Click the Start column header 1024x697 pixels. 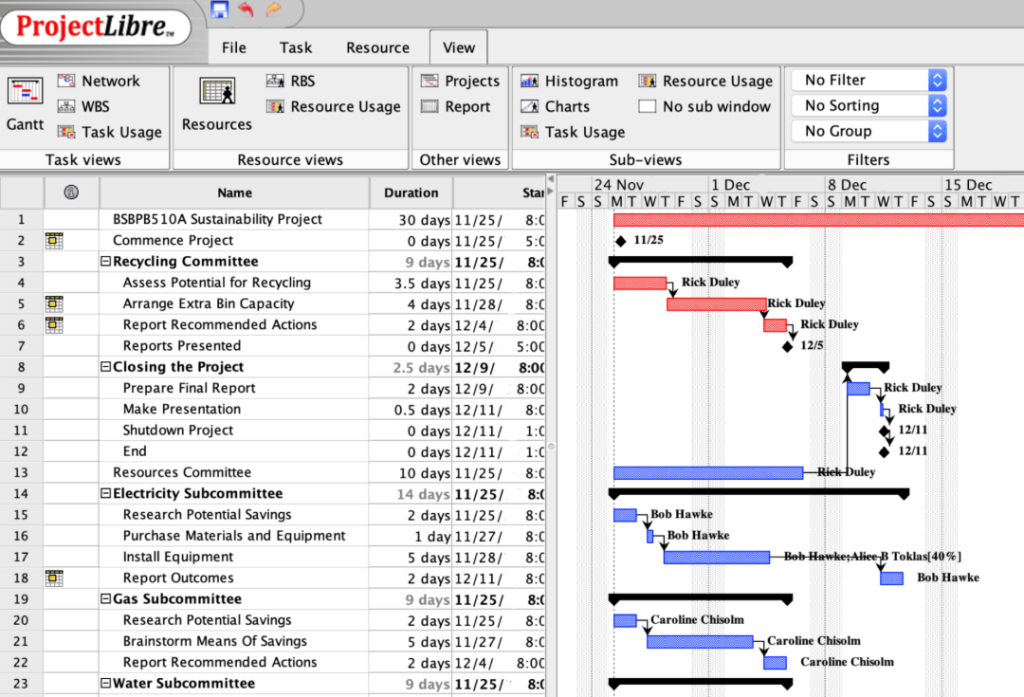[x=499, y=193]
